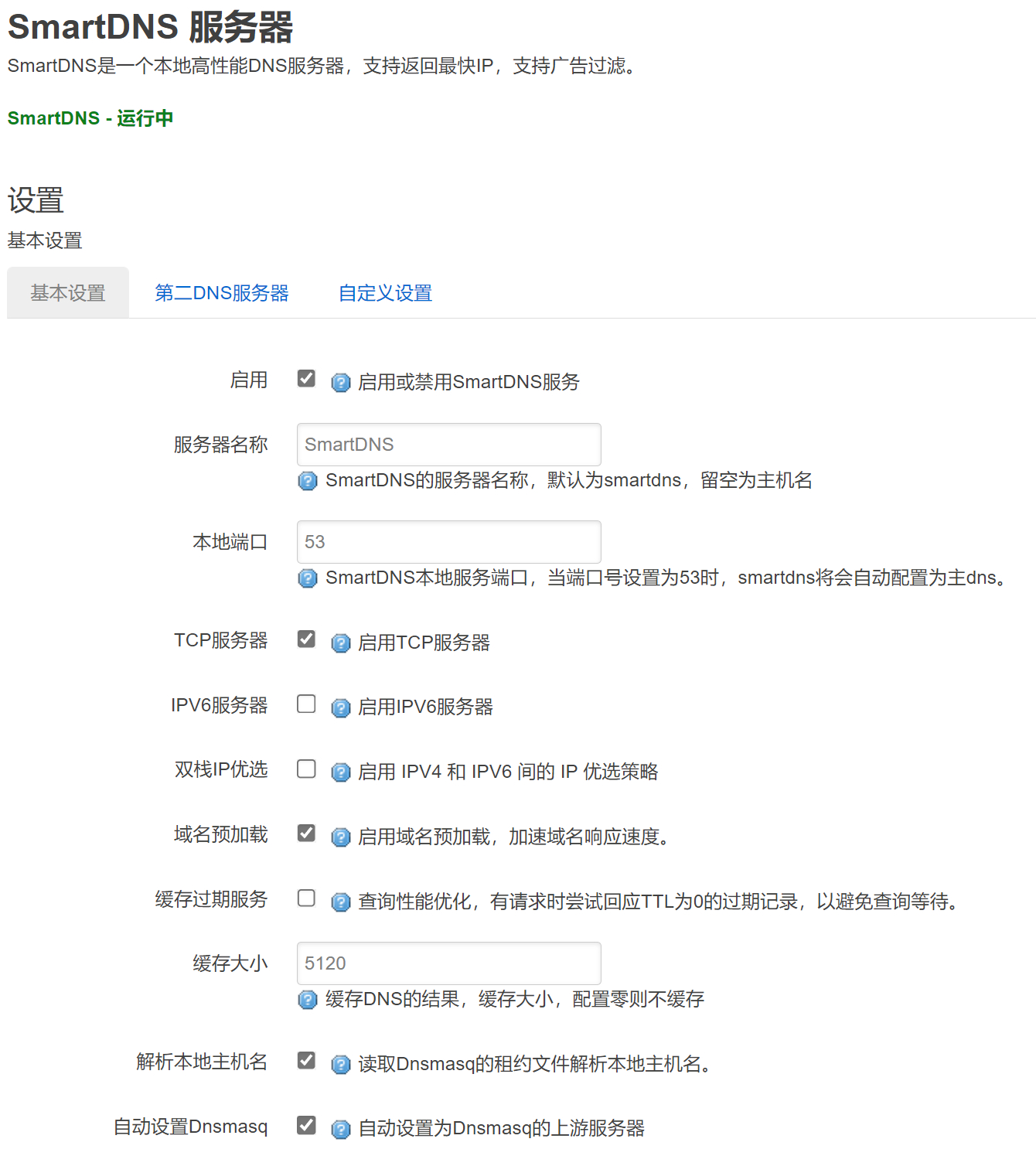
Task: Click help icon beside 域名预加载 option
Action: (340, 837)
